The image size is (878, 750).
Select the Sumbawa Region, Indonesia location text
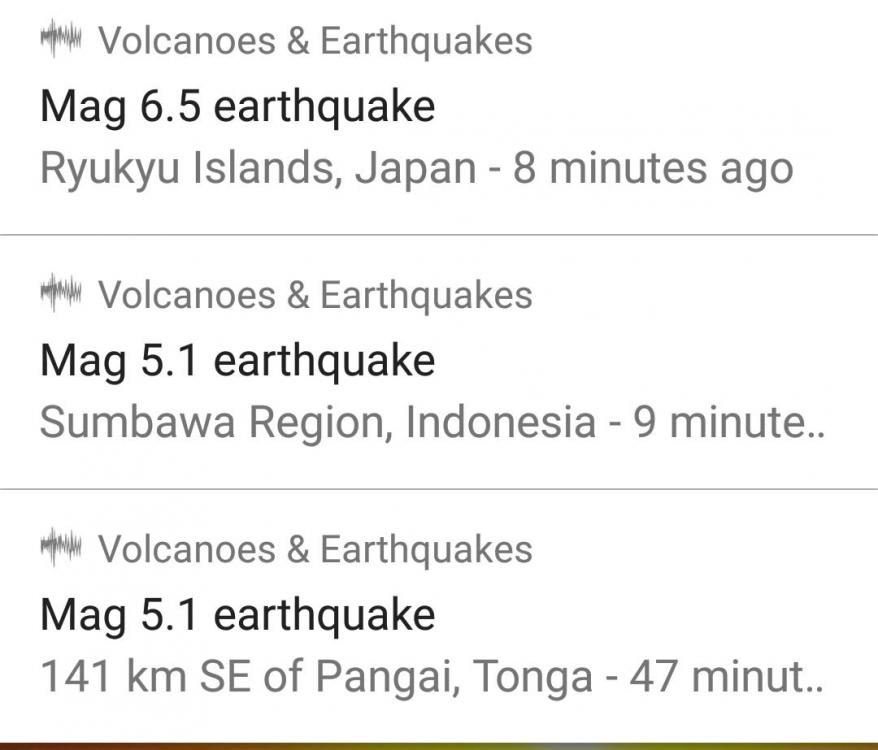(317, 423)
